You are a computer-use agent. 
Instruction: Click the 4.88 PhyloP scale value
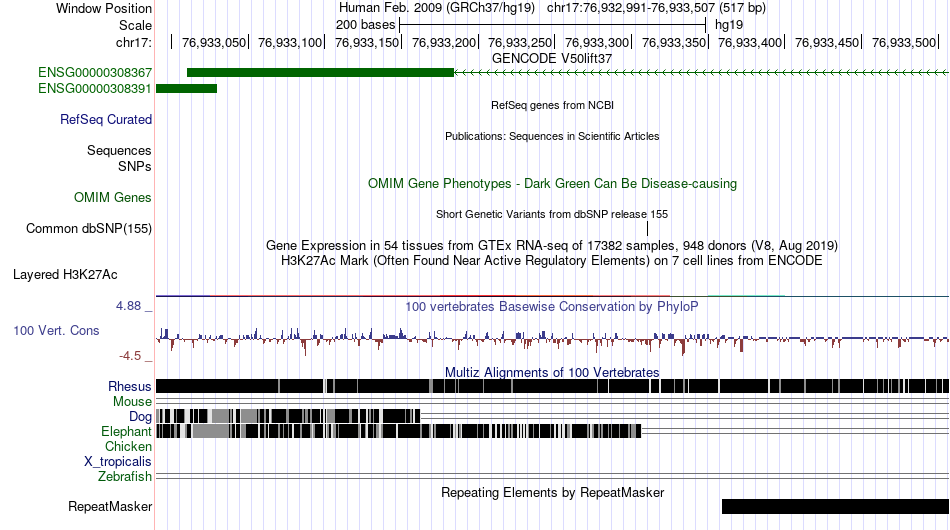(128, 306)
